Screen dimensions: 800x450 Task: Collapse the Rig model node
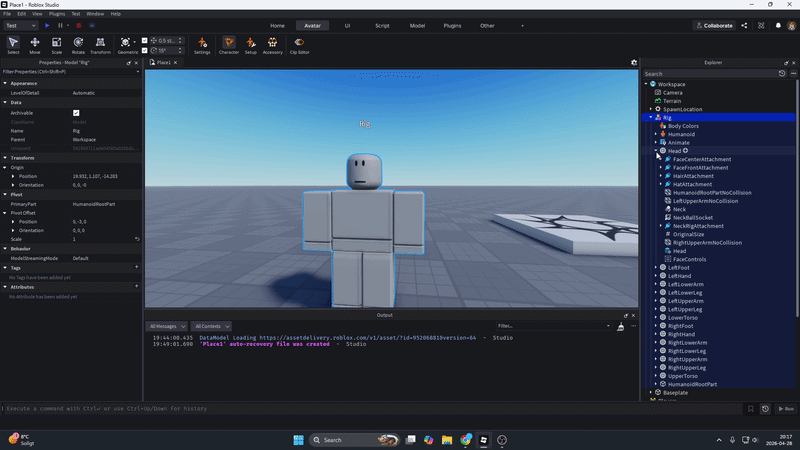(x=651, y=117)
